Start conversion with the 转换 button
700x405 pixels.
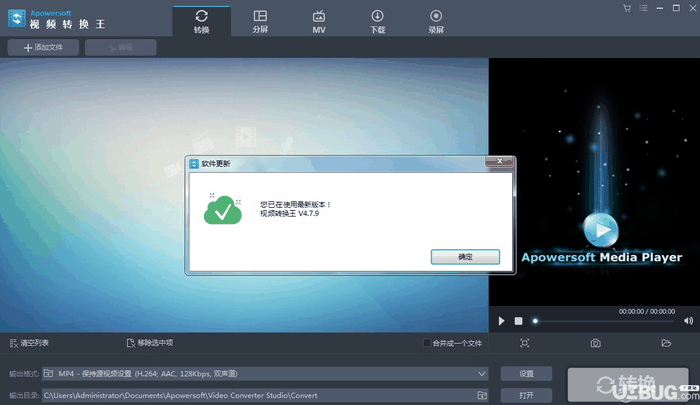[628, 385]
